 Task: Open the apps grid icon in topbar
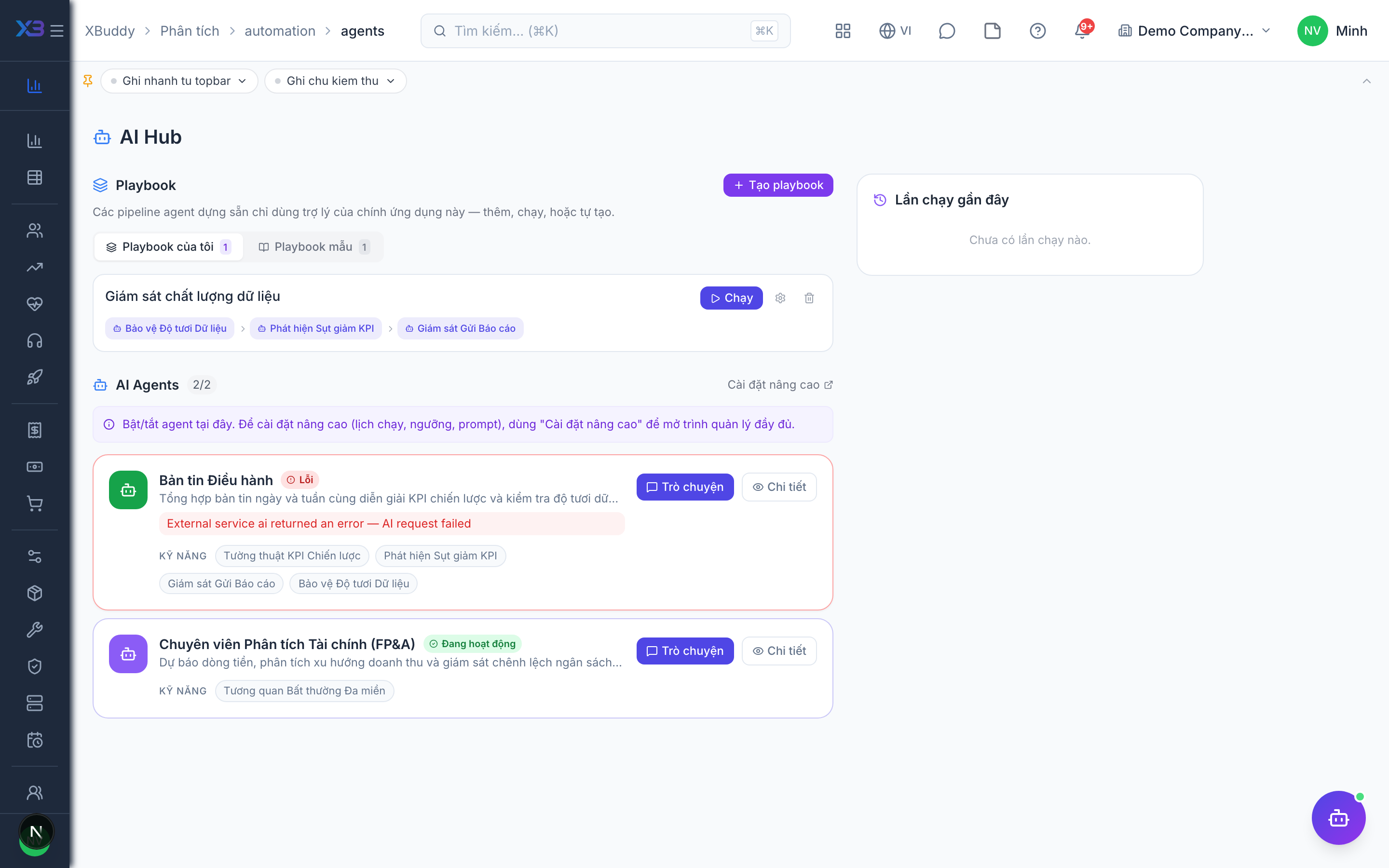pos(843,30)
